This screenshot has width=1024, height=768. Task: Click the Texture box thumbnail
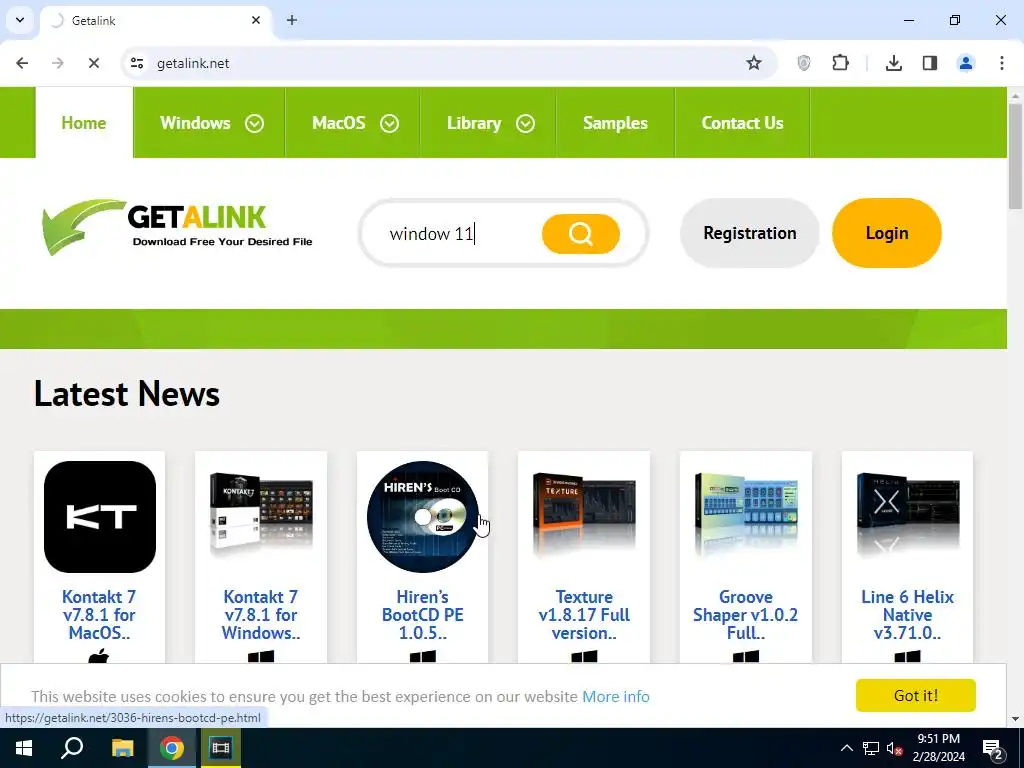tap(584, 515)
